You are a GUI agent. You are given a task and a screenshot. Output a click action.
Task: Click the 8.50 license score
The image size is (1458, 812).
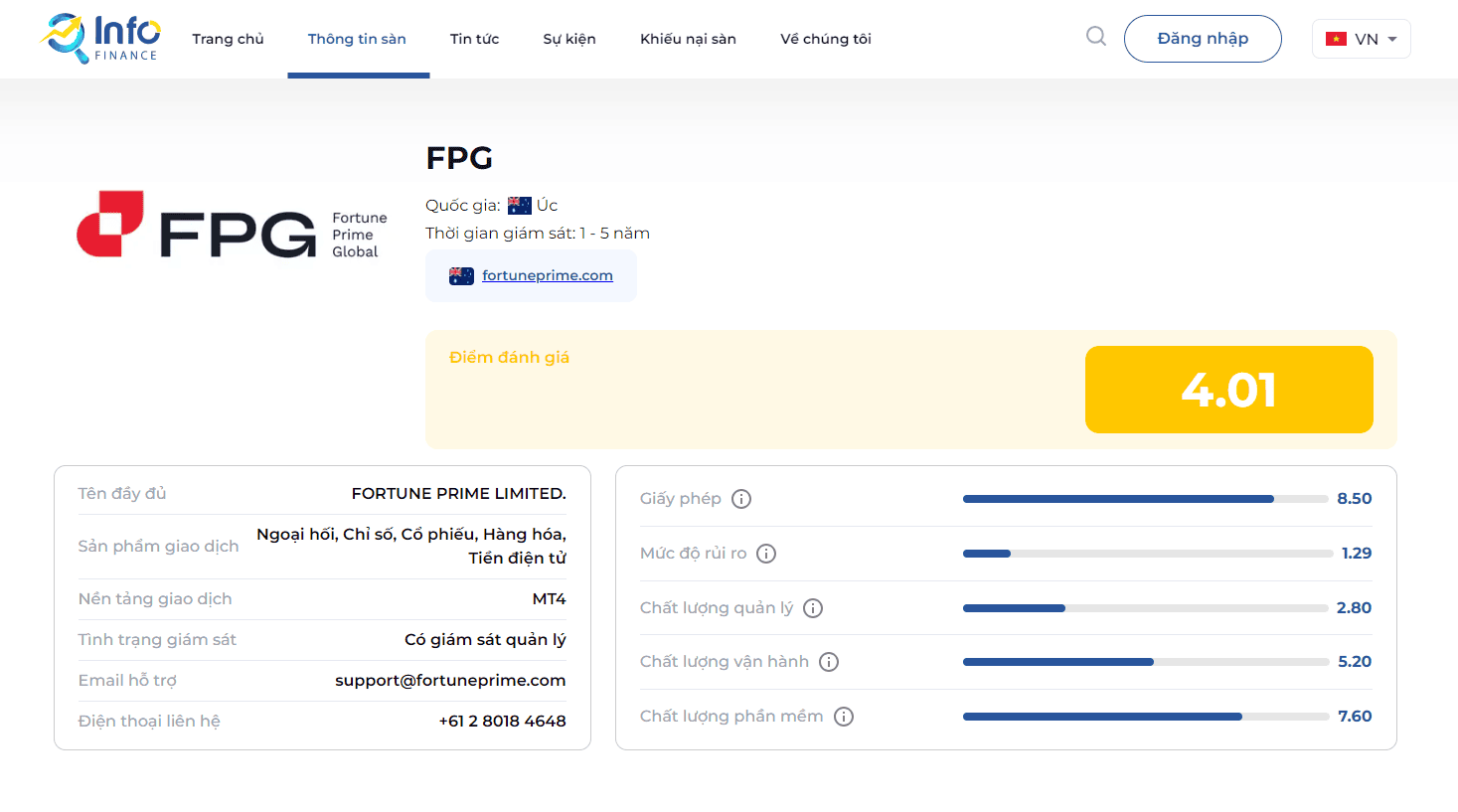(1354, 499)
